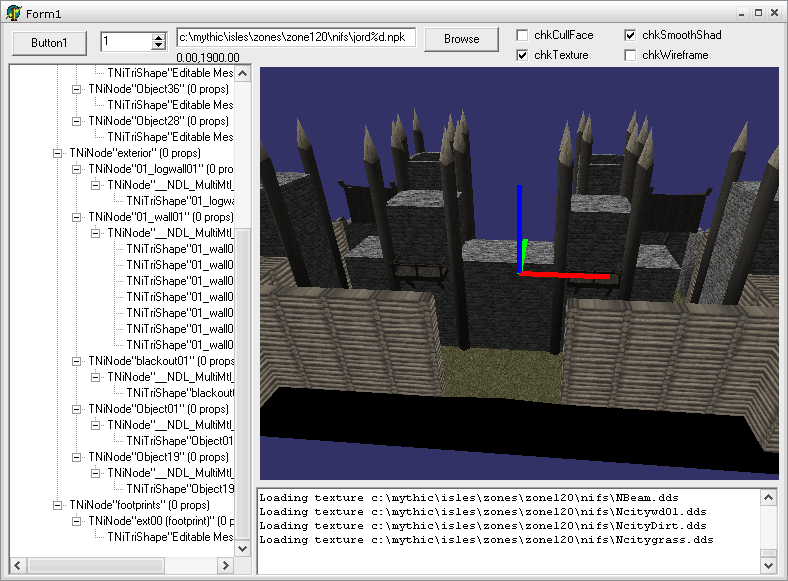Collapse the __NDL_MultiMtl node under 01_wall01
The width and height of the screenshot is (788, 581).
95,234
